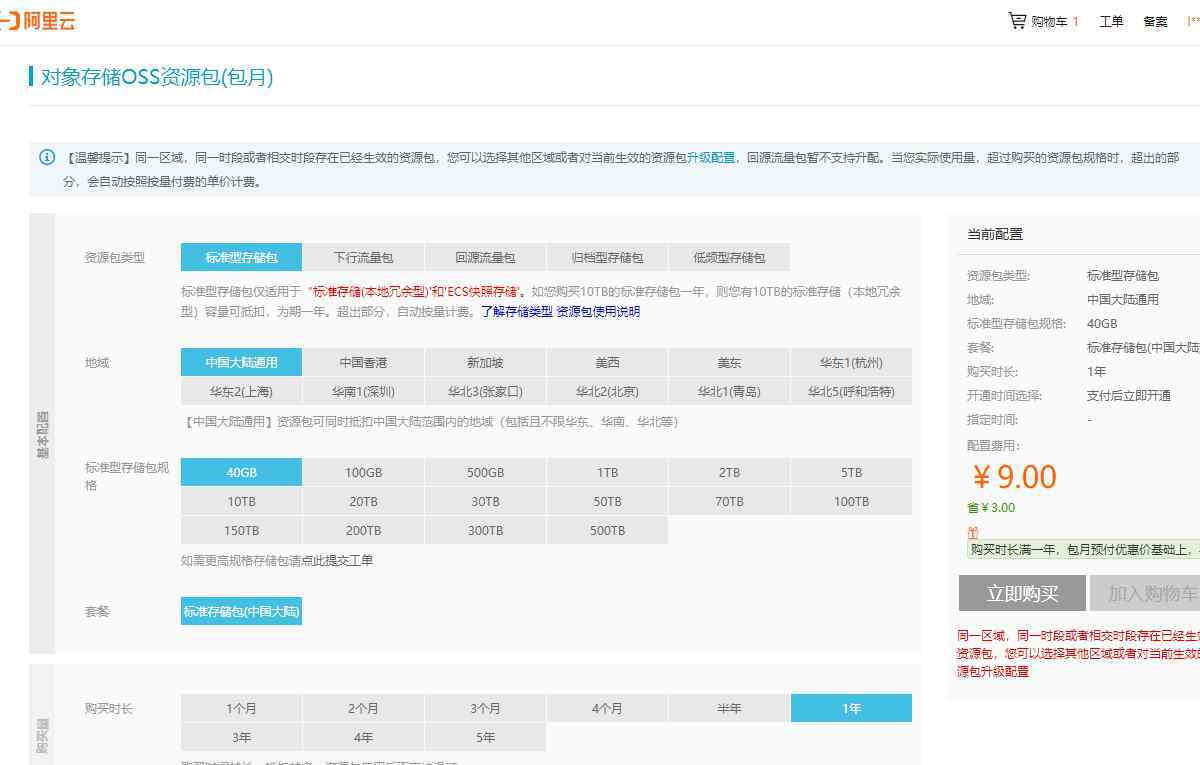Screen dimensions: 1200x765
Task: Select the 10TB storage spec
Action: [241, 501]
